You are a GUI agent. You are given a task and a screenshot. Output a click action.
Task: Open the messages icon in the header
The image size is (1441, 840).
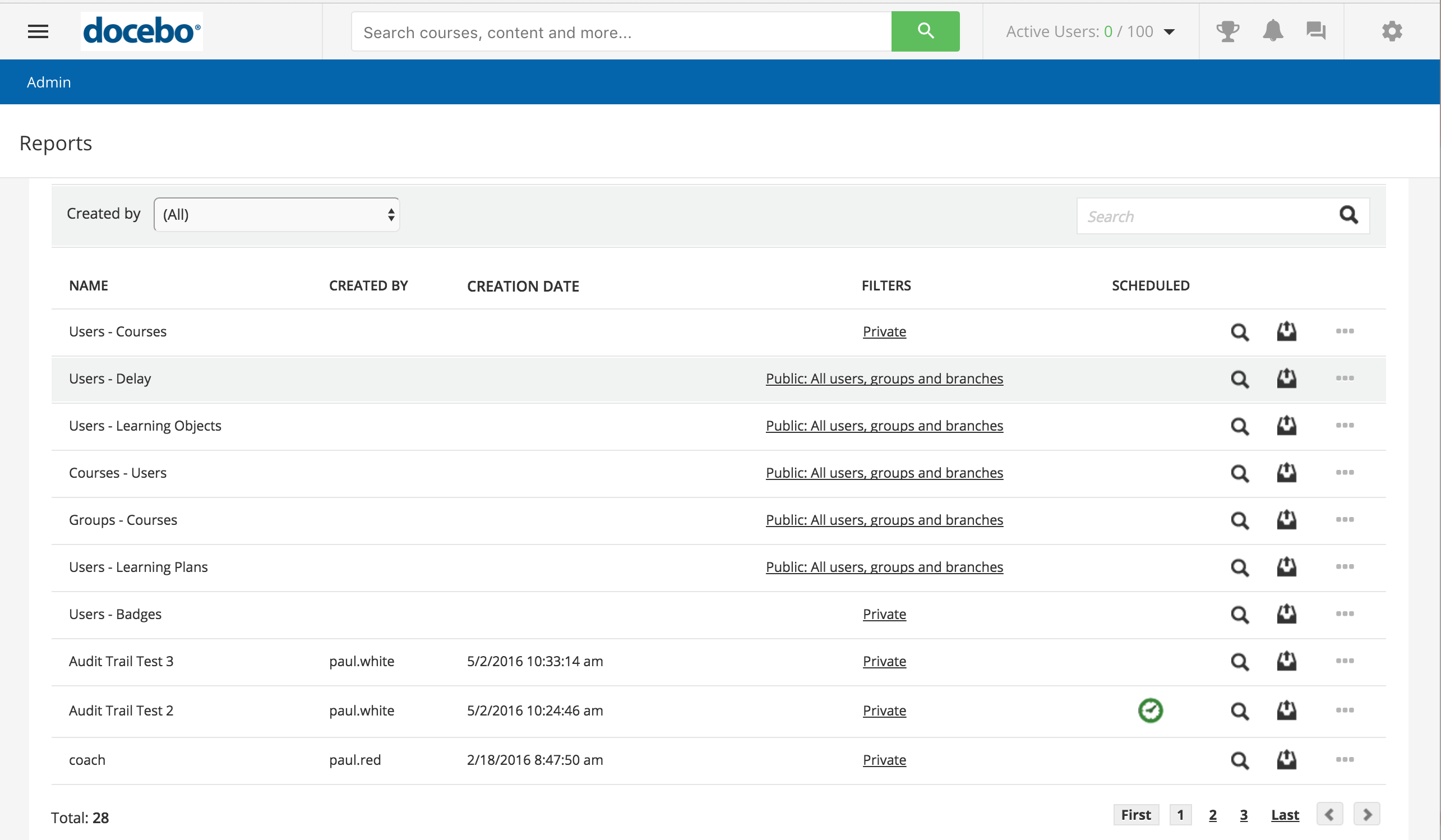pos(1316,31)
